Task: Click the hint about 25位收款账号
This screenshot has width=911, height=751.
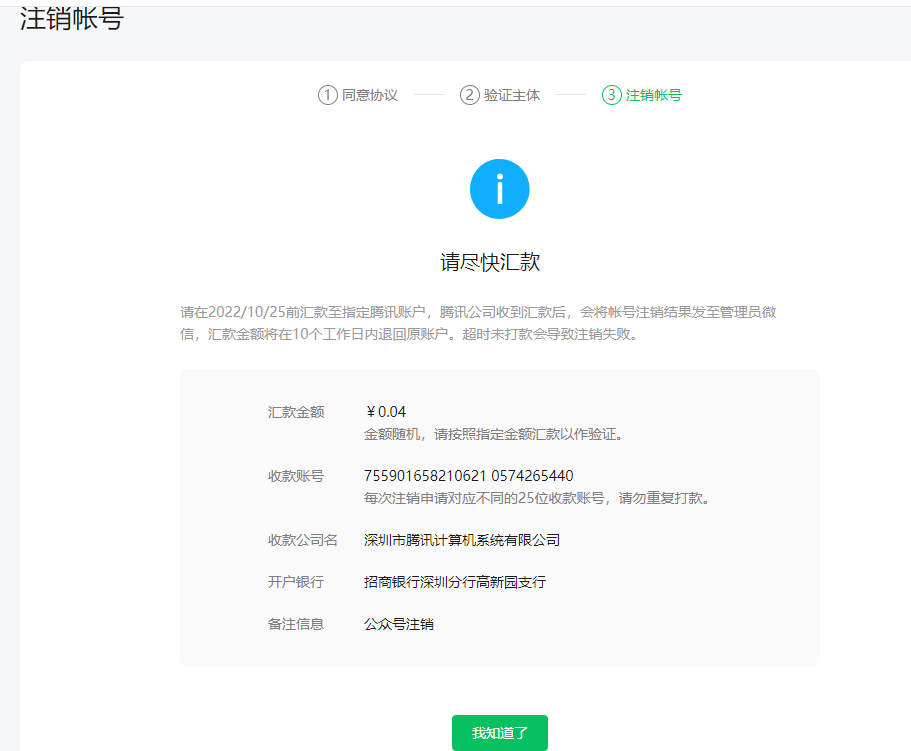Action: [x=536, y=498]
